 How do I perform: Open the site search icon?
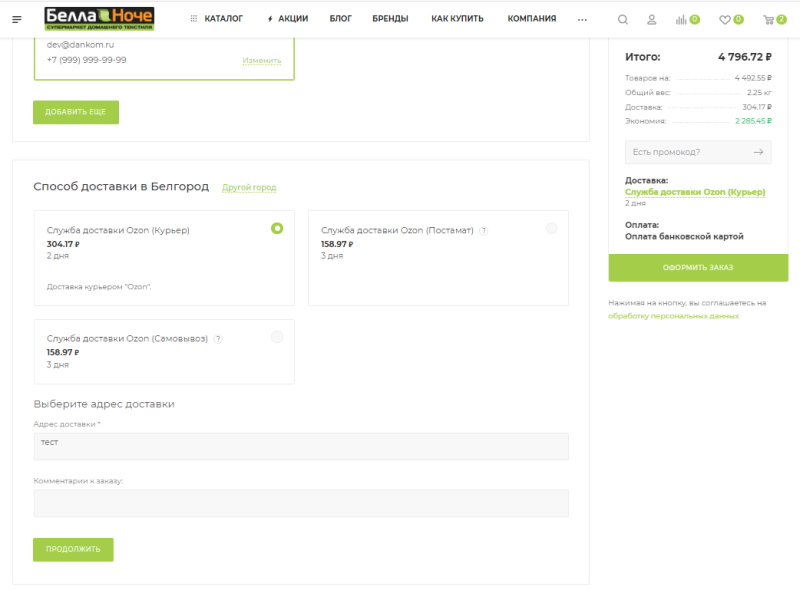click(623, 19)
